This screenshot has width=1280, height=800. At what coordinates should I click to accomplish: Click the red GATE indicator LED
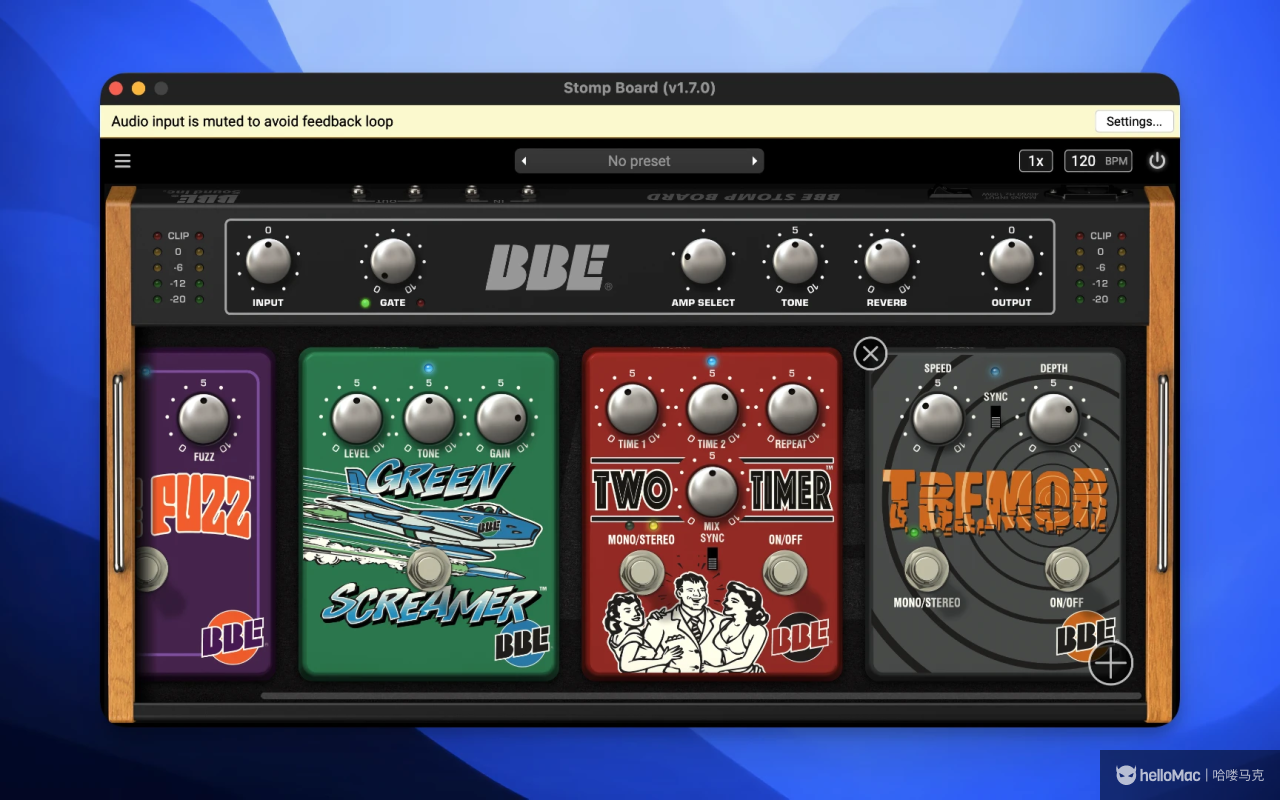[x=420, y=303]
